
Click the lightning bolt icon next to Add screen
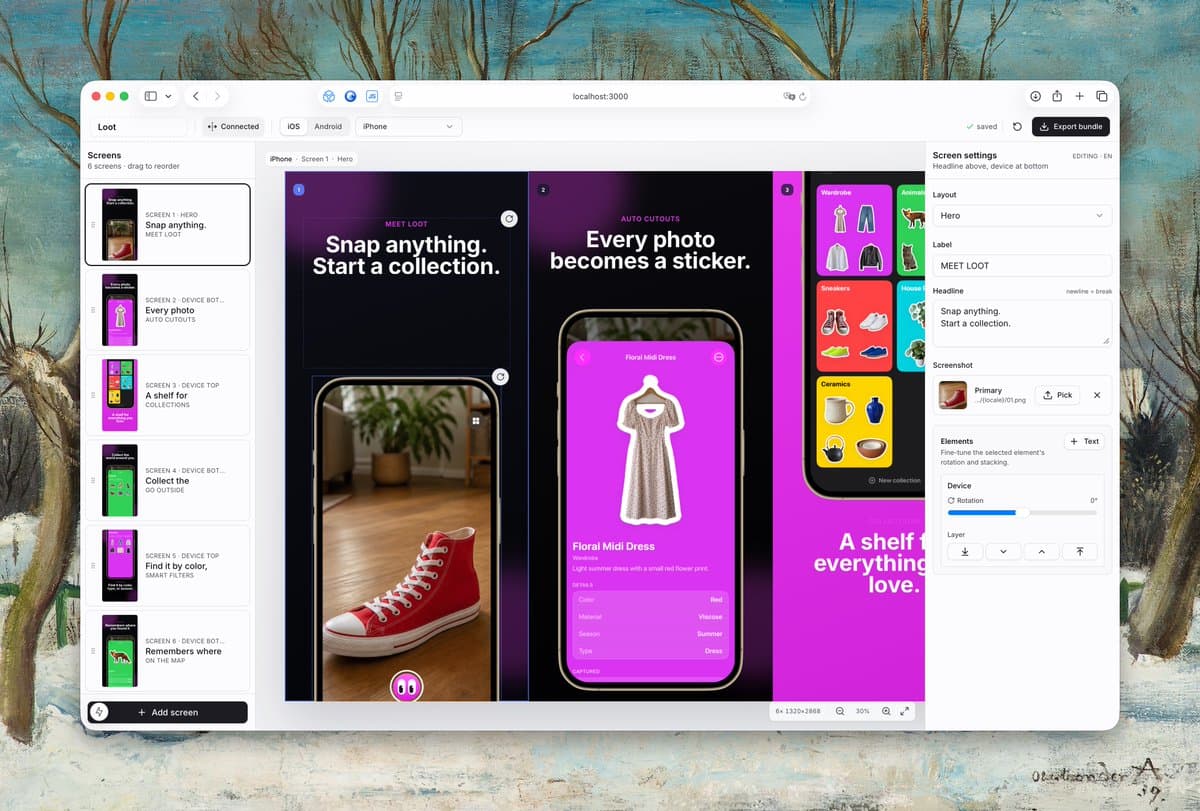point(99,712)
